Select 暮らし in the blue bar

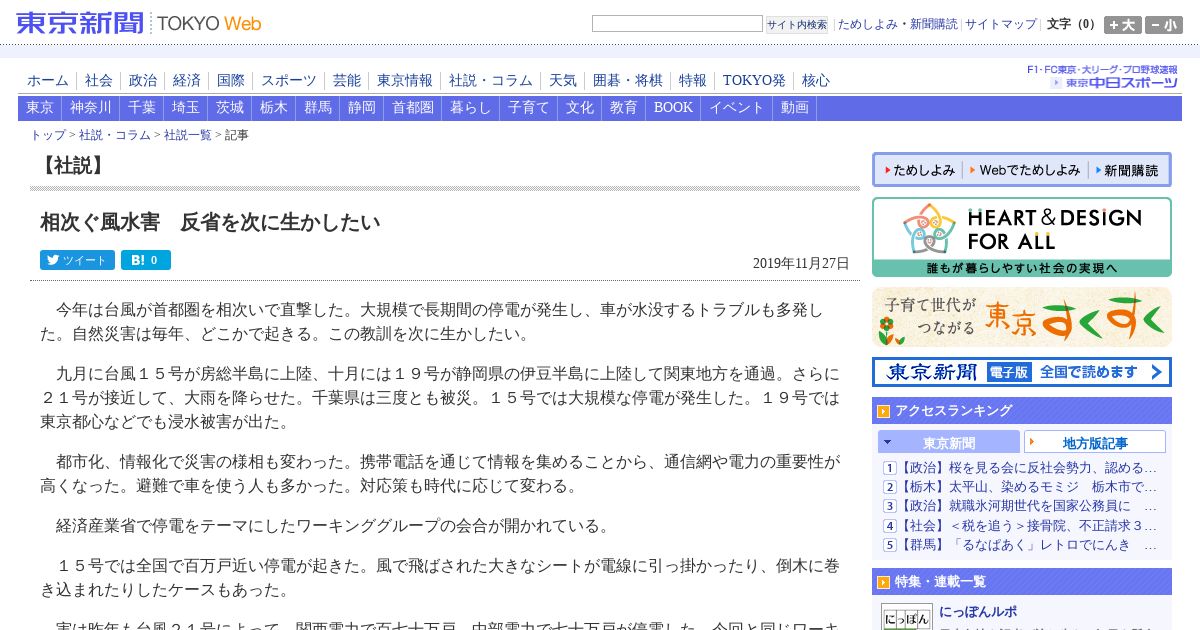pos(471,108)
